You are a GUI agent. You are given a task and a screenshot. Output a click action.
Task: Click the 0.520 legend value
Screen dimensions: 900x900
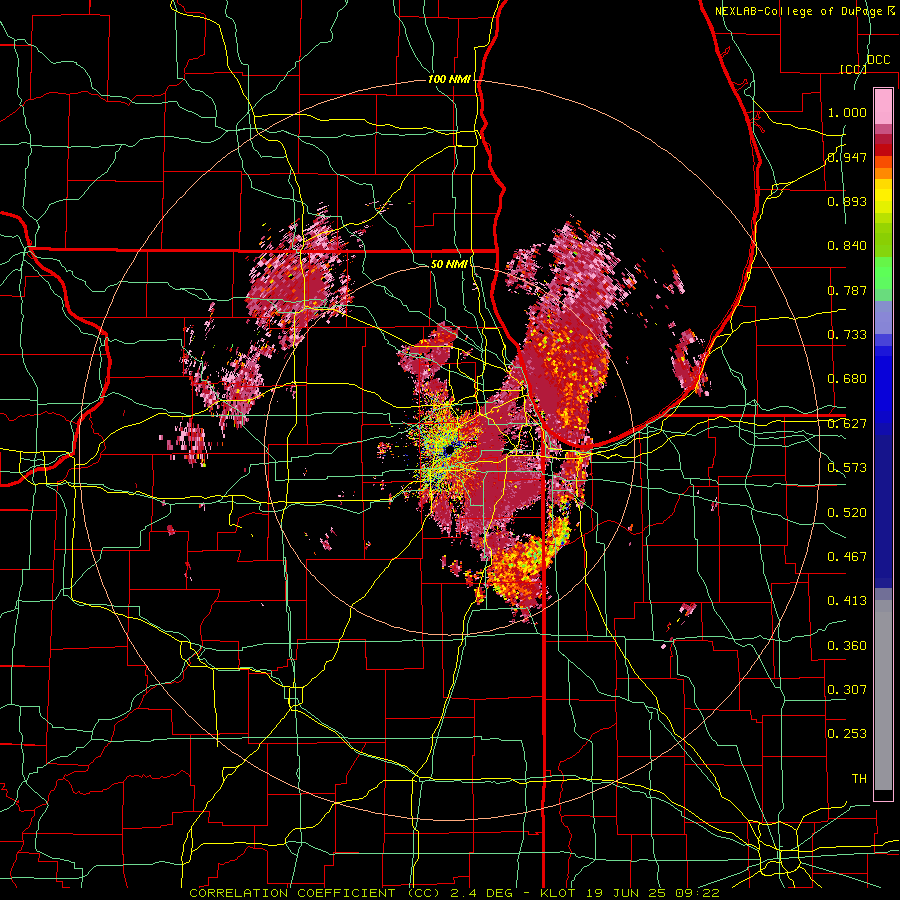tap(847, 513)
